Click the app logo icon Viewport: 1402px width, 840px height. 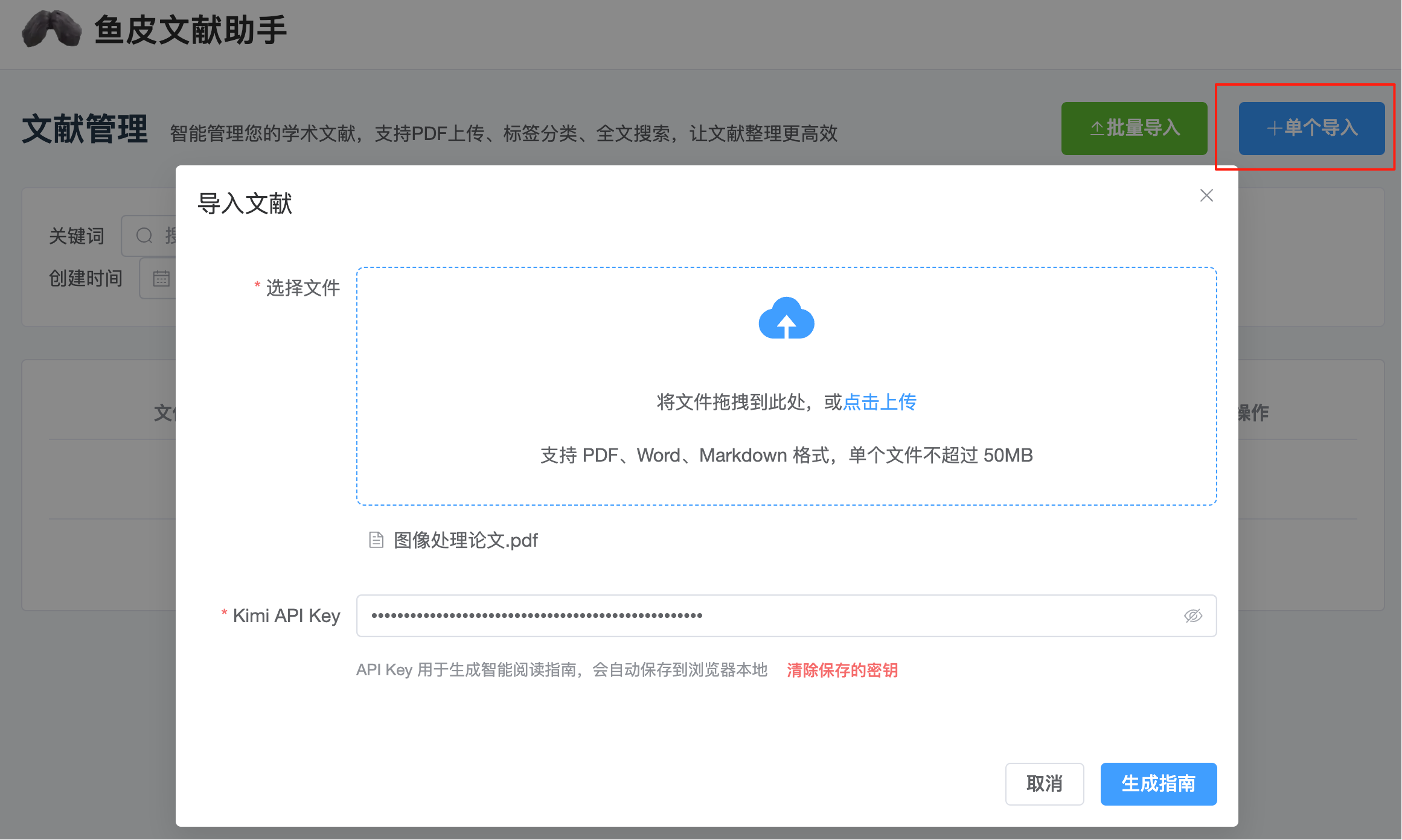[x=51, y=29]
